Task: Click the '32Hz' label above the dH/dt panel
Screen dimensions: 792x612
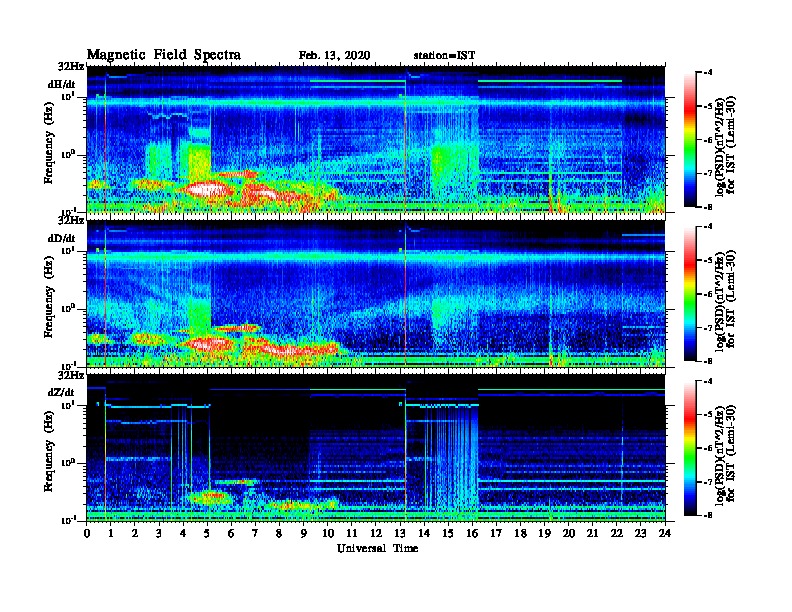Action: click(x=71, y=66)
